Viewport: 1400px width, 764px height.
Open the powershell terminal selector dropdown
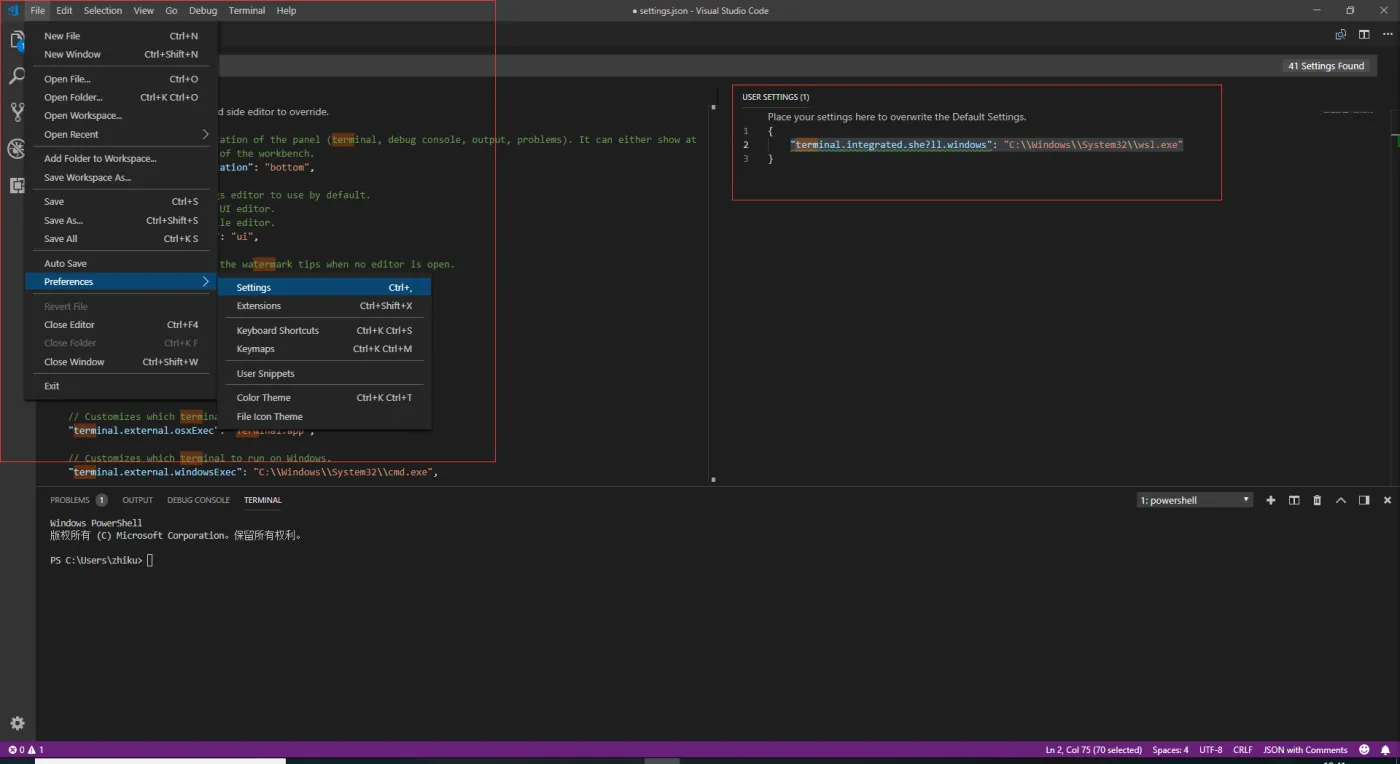coord(1195,500)
